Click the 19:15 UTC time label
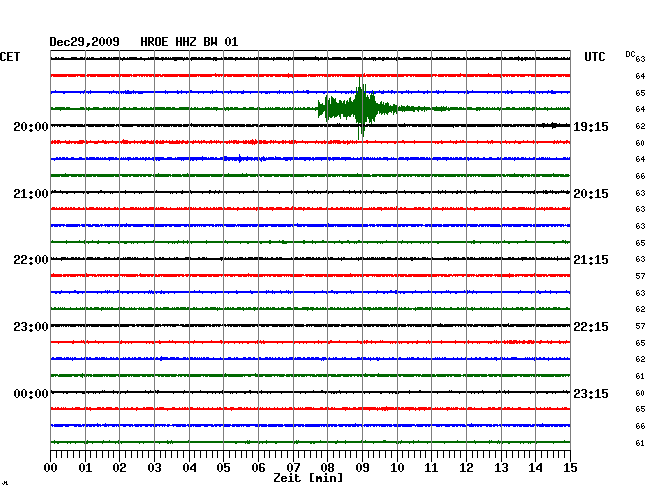 pyautogui.click(x=591, y=126)
